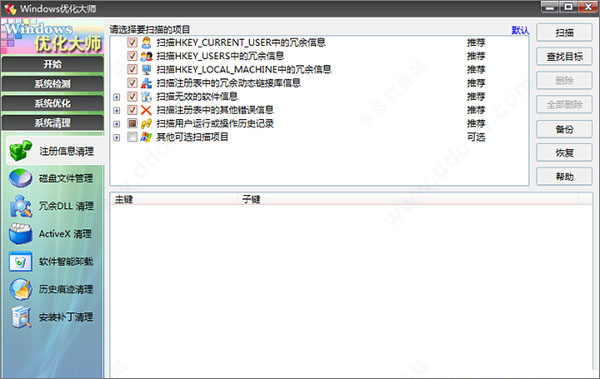This screenshot has height=379, width=600.
Task: Open the 系统检测 section
Action: (x=52, y=83)
